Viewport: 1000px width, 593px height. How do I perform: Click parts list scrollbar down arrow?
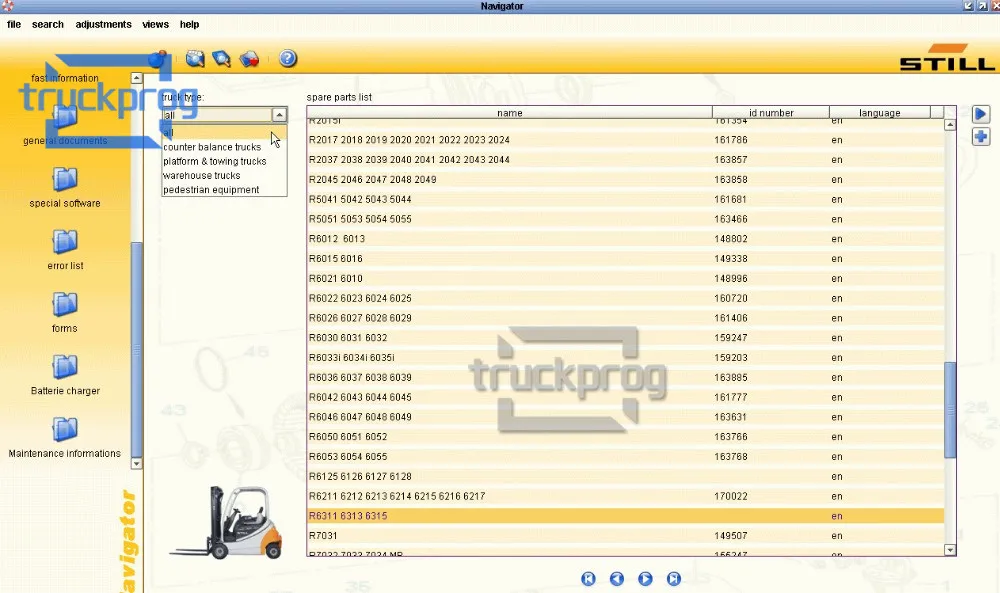point(950,550)
